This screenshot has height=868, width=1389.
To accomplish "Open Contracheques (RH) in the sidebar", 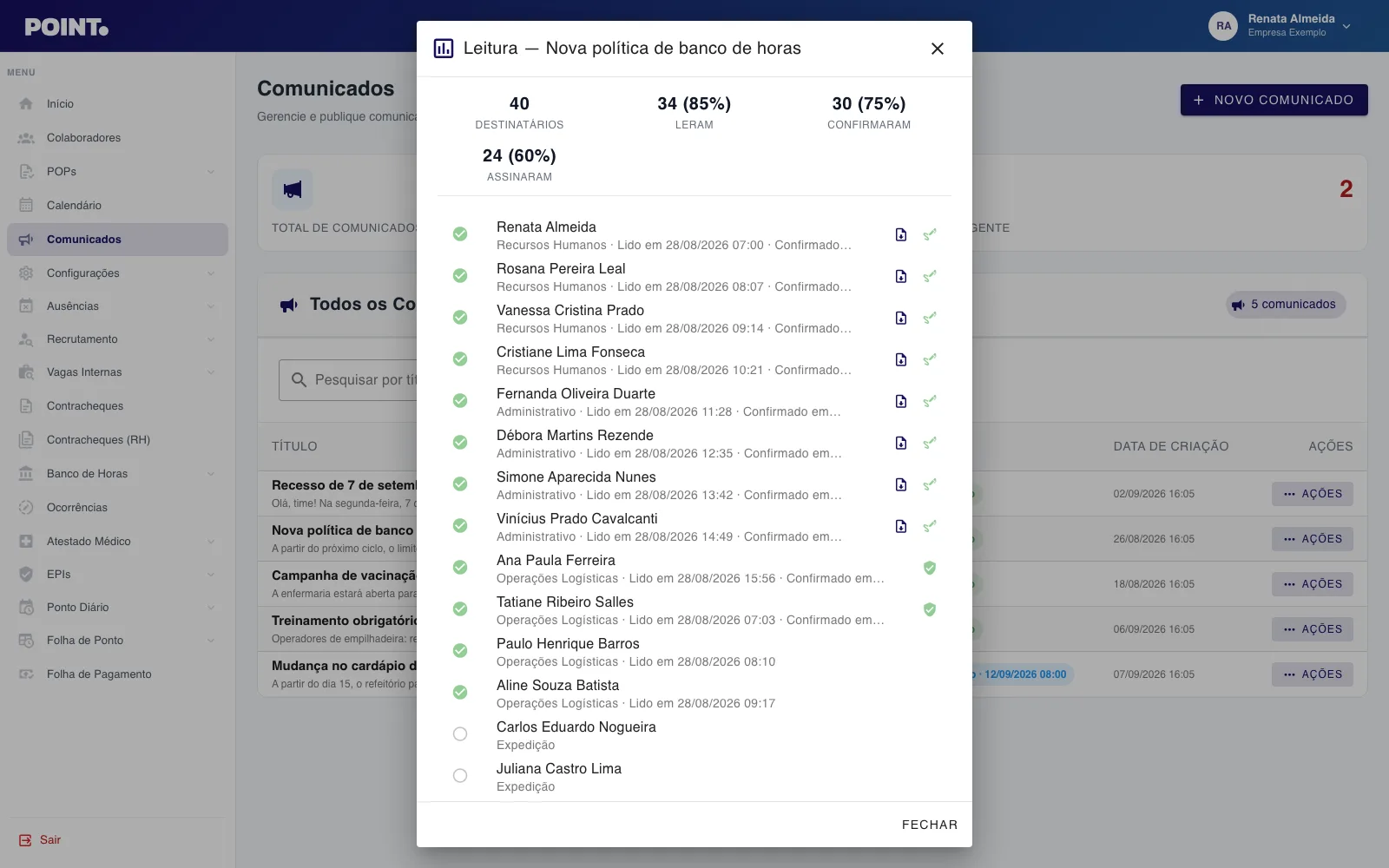I will point(117,440).
